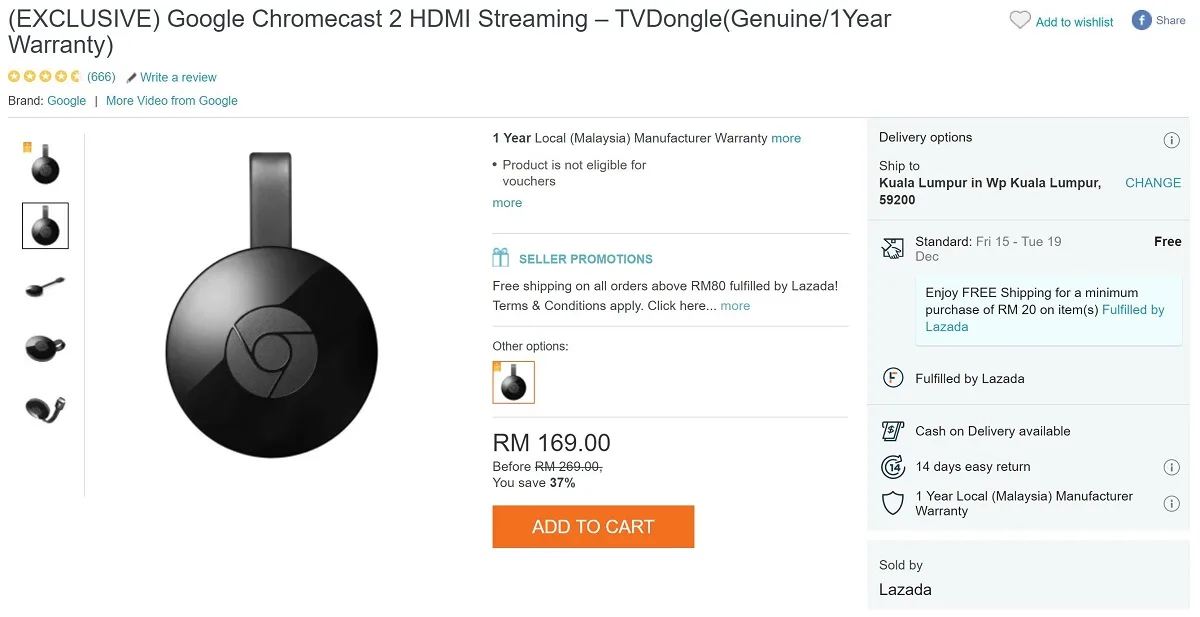The height and width of the screenshot is (617, 1200).
Task: Select the Chromecast side-view thumbnail
Action: click(x=45, y=287)
